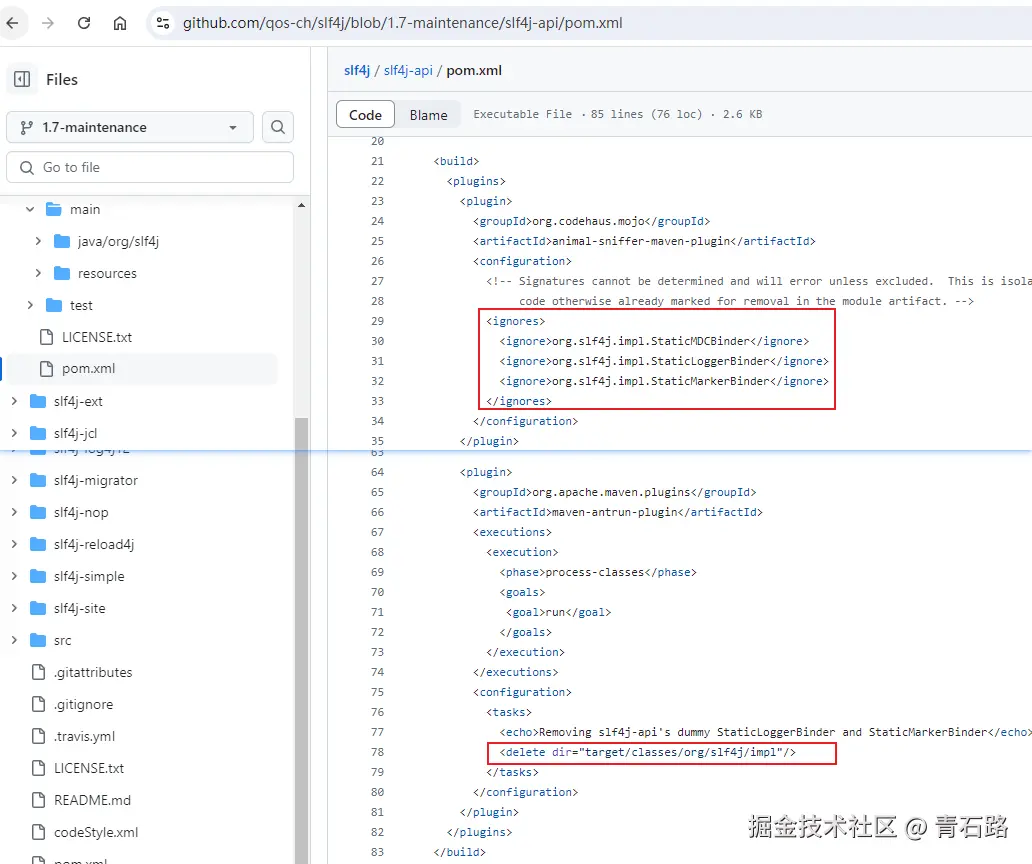This screenshot has width=1032, height=864.
Task: Click the src folder icon
Action: 38,640
